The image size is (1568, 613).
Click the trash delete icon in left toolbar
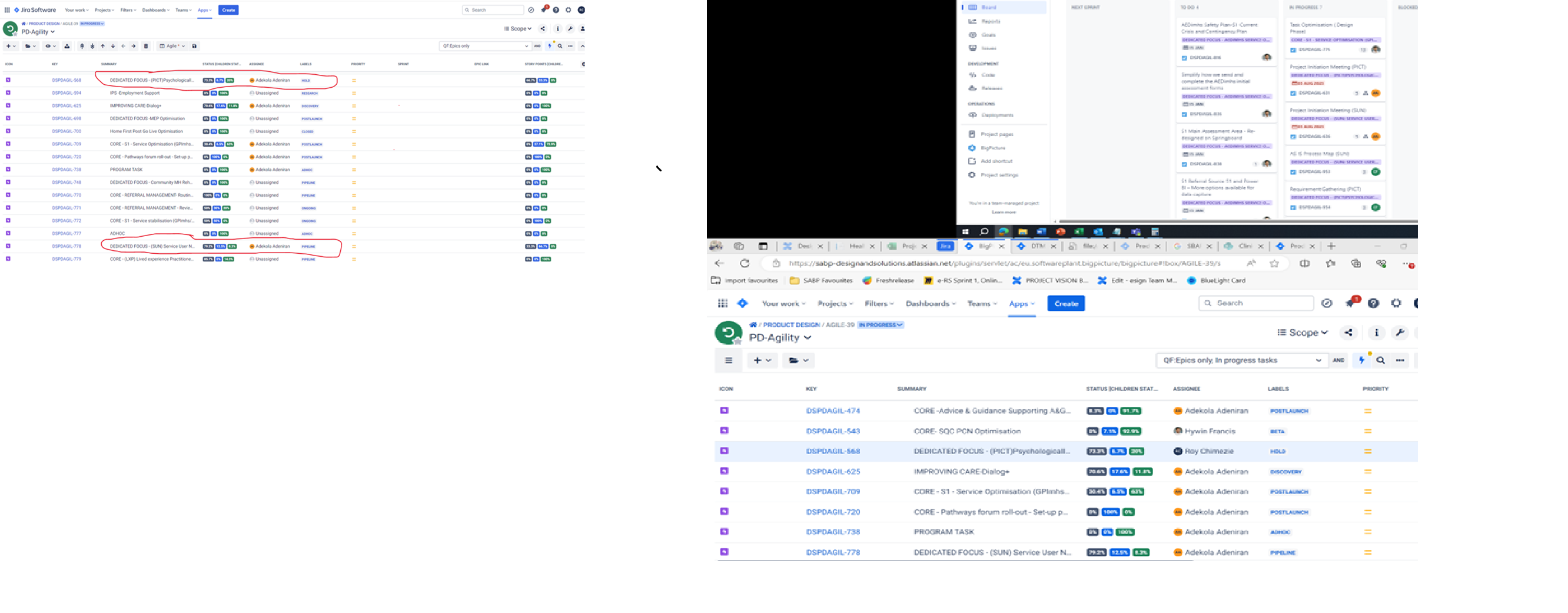145,47
